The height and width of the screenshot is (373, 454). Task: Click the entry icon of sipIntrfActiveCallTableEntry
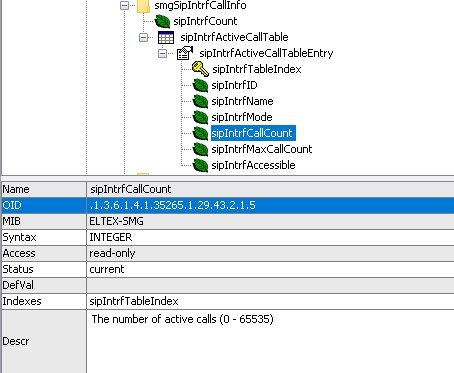(x=185, y=53)
